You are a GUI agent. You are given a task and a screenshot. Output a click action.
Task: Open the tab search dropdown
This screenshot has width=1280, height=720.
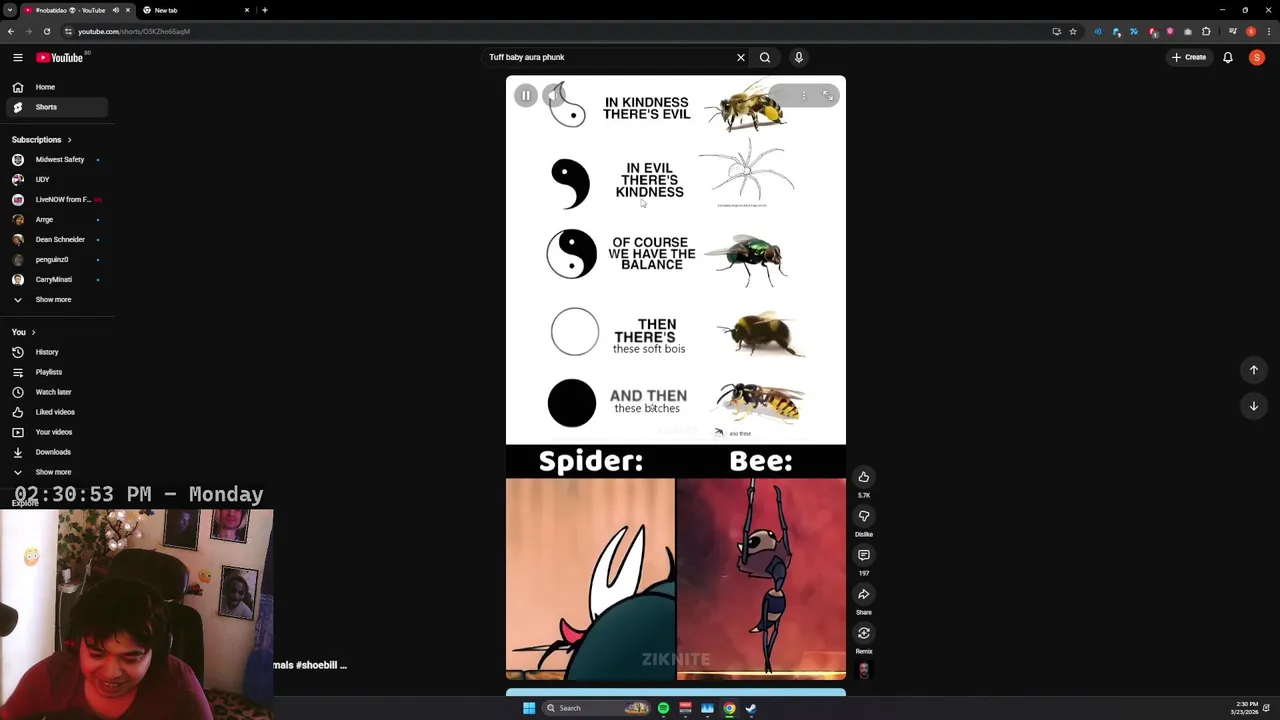pos(10,10)
